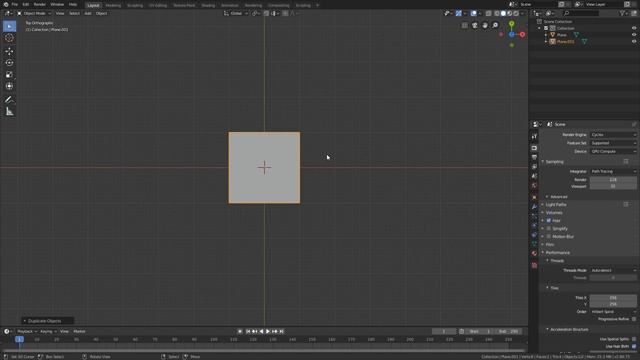640x360 pixels.
Task: Open the Material properties tab icon
Action: coord(534,253)
